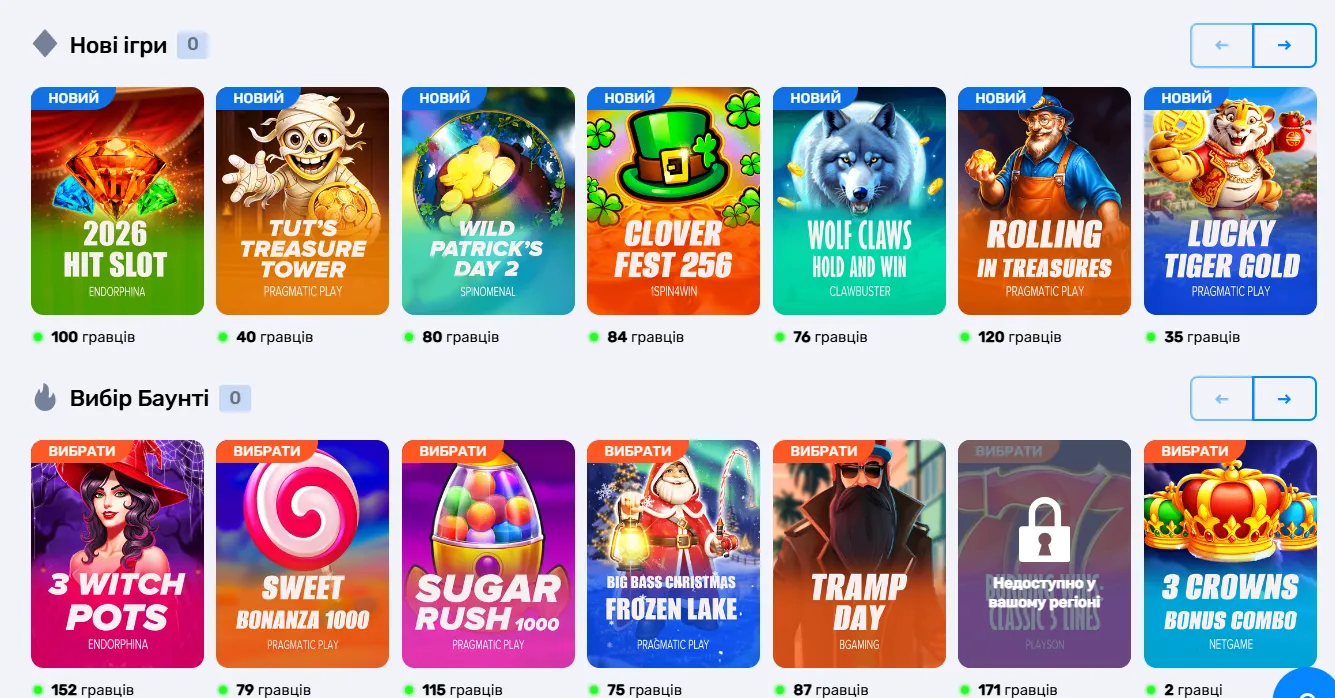Open Wolf Claws Hold and Win

[859, 201]
